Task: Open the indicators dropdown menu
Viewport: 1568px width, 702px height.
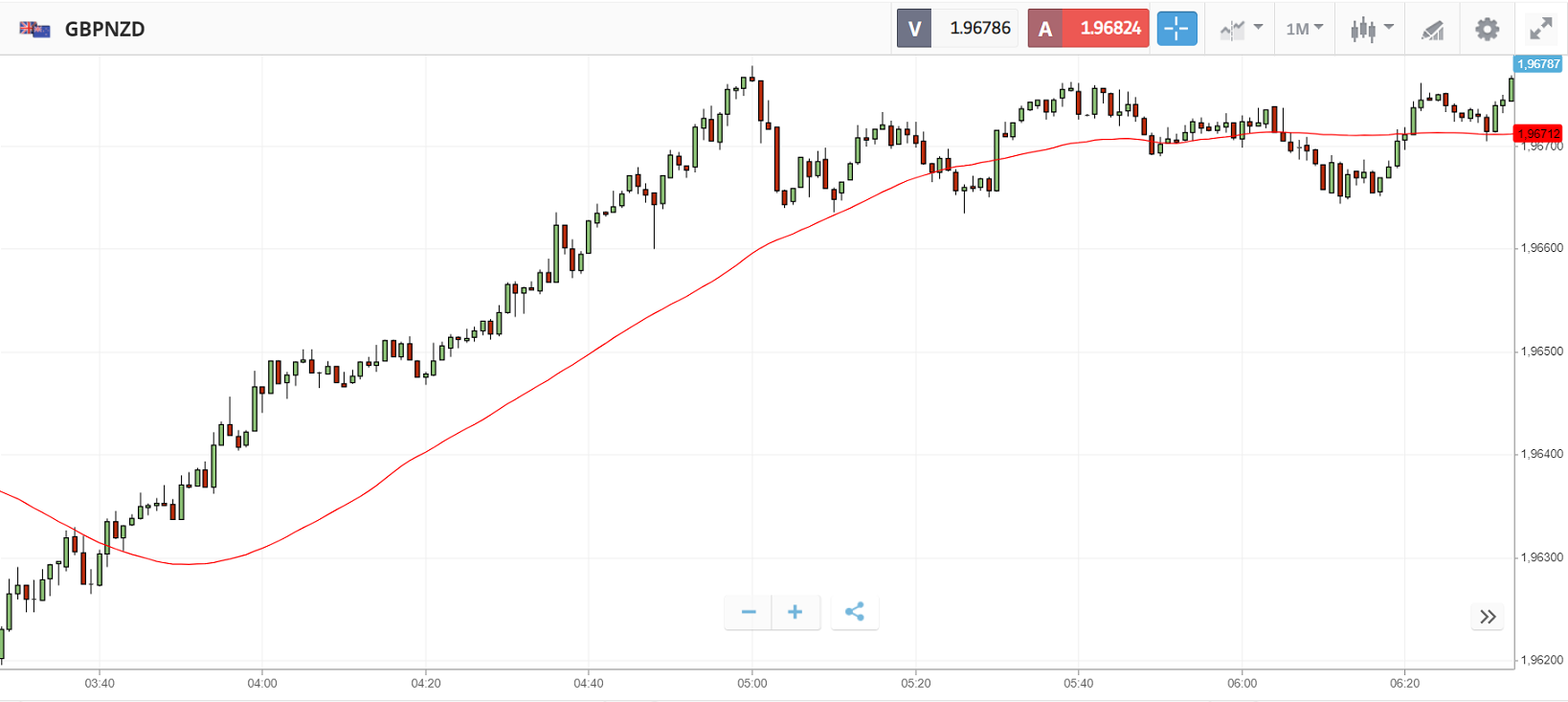Action: tap(1241, 29)
